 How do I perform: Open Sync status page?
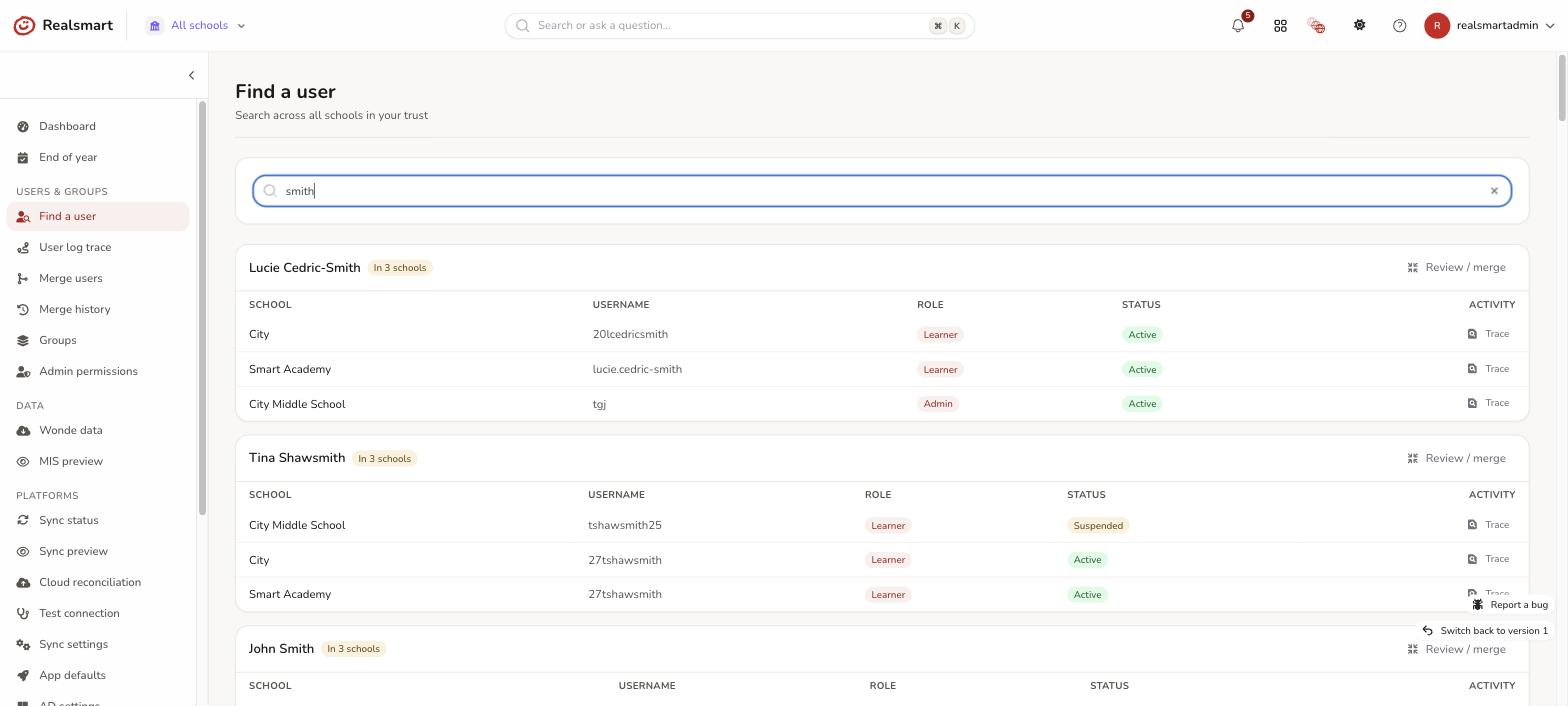pos(97,520)
